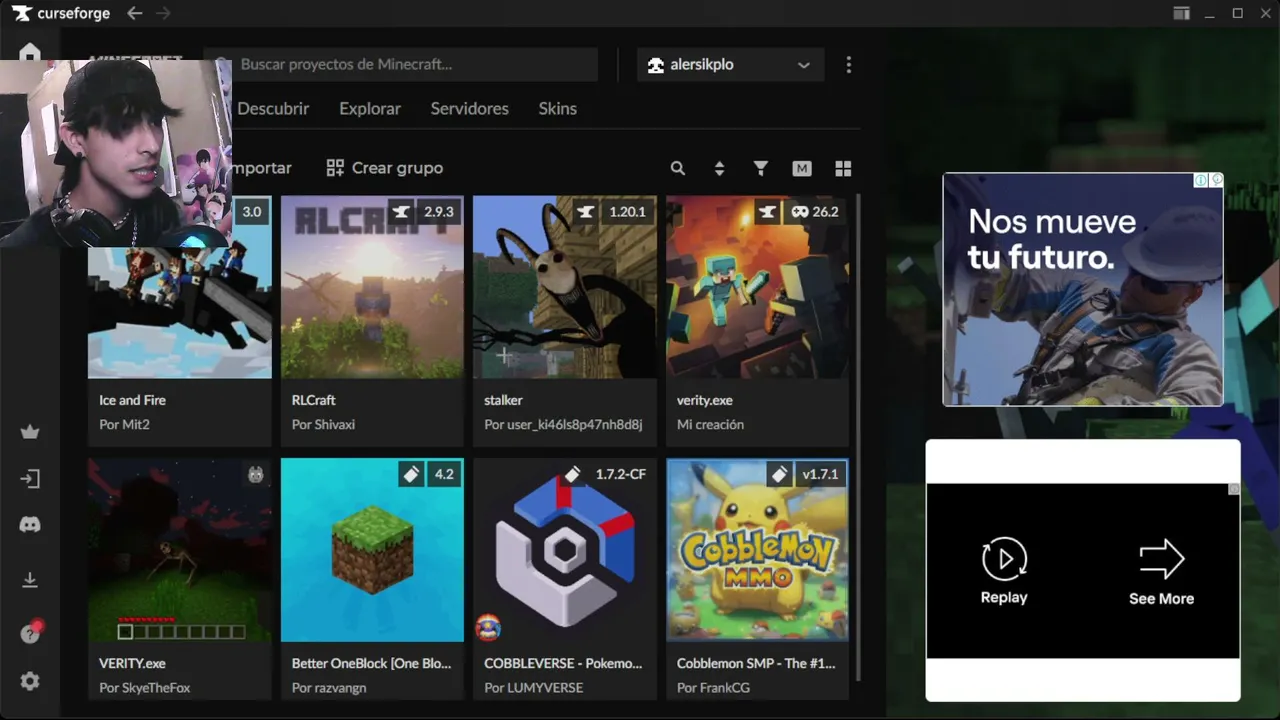Screen dimensions: 1280x720
Task: Switch to the Explorar tab
Action: [370, 109]
